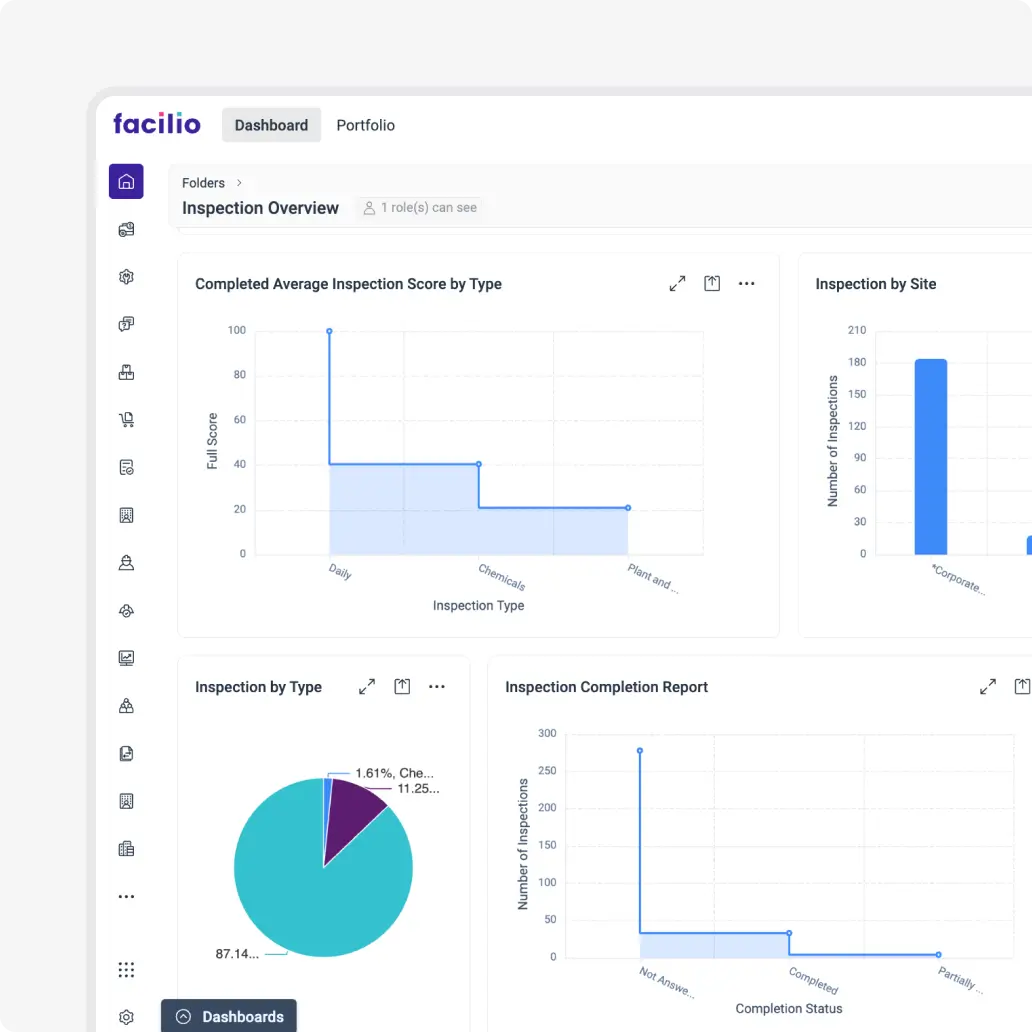Click the Folders breadcrumb link
This screenshot has width=1032, height=1032.
point(203,183)
